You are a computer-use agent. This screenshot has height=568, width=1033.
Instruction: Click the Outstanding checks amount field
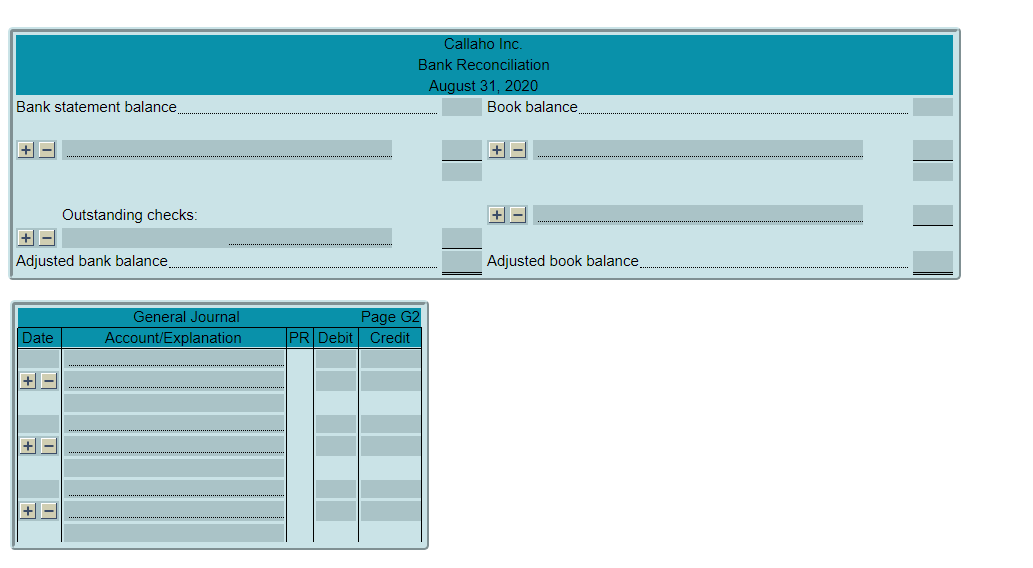point(462,238)
